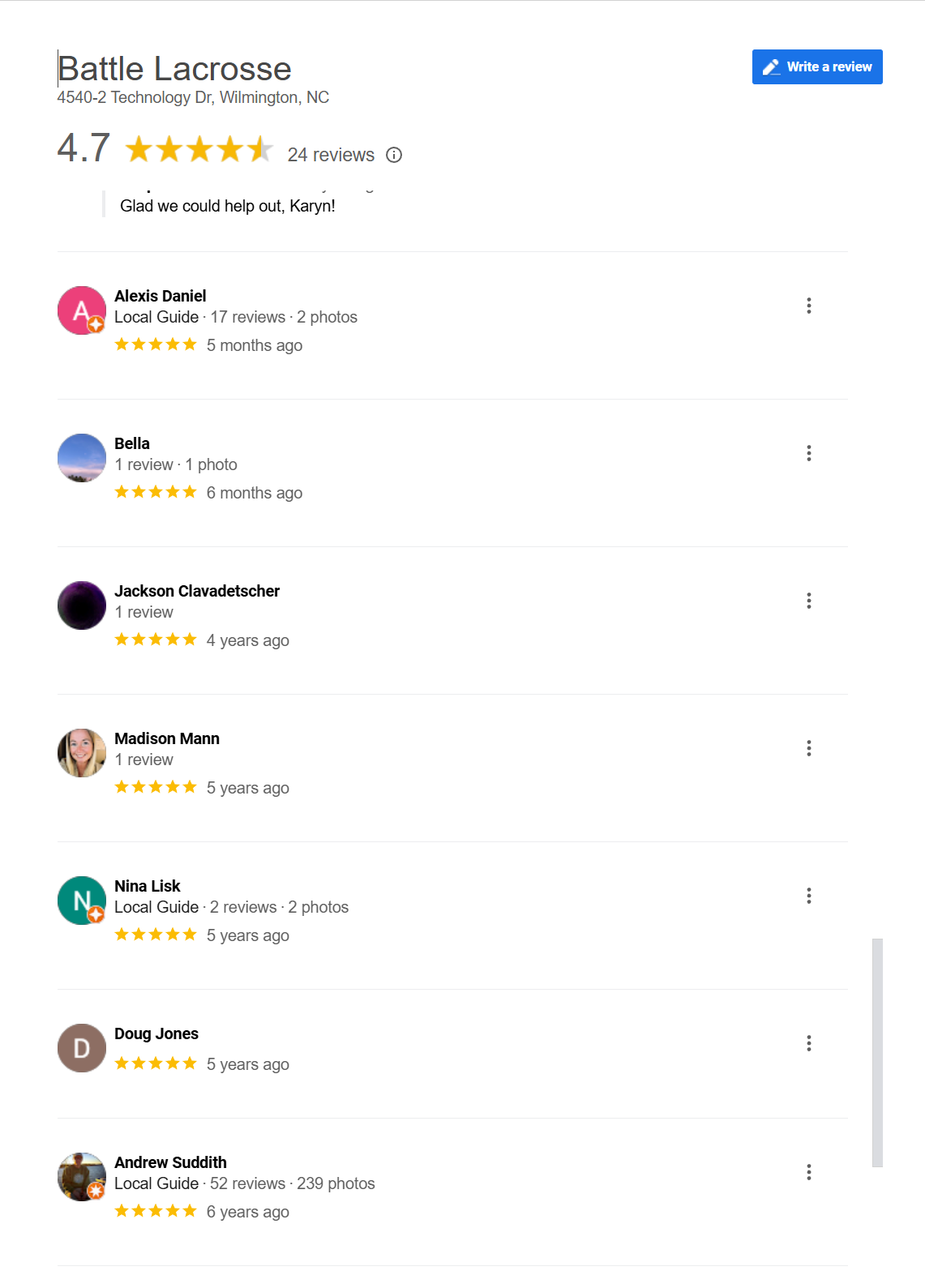The image size is (925, 1288).
Task: Open Andrew Suddith's profile name link
Action: 170,1162
